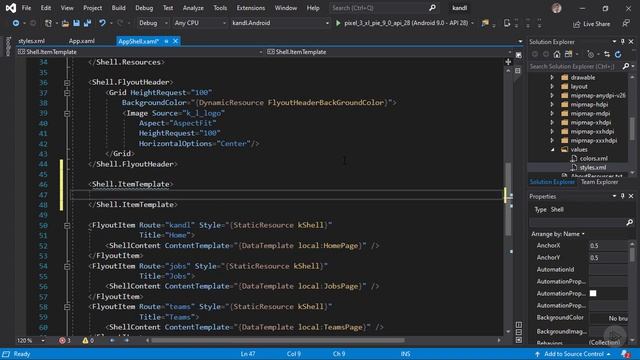The image size is (640, 360).
Task: Click the Navigate Backward toolbar icon
Action: point(16,23)
